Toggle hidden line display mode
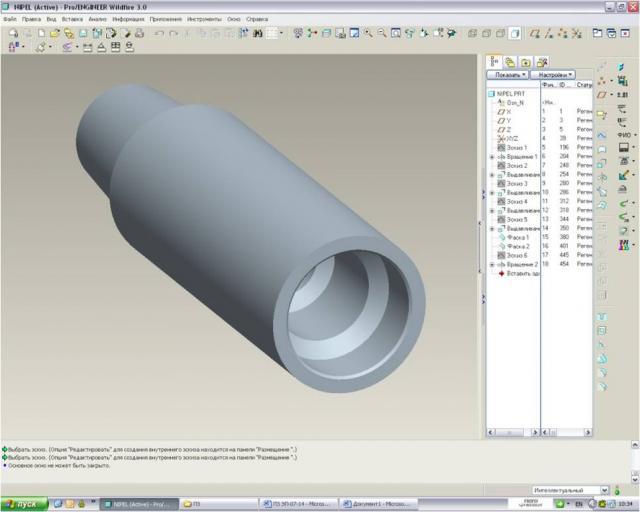Image resolution: width=640 pixels, height=512 pixels. [x=487, y=33]
